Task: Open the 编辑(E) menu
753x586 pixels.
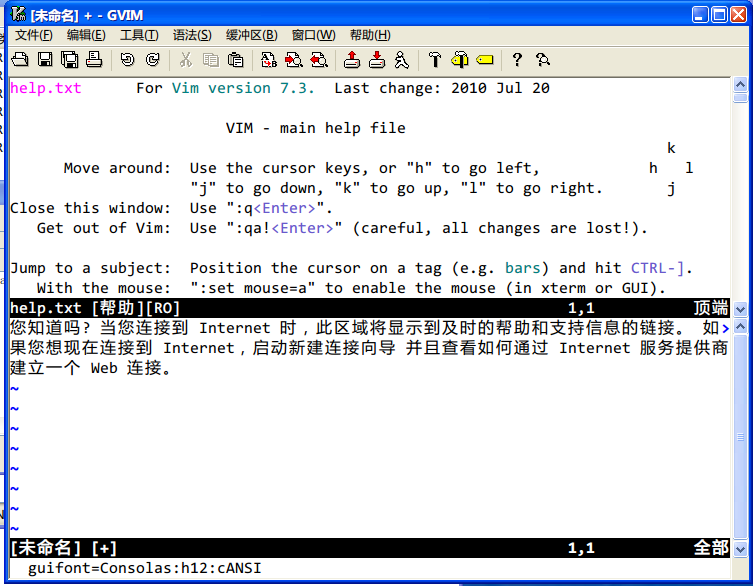Action: 86,35
